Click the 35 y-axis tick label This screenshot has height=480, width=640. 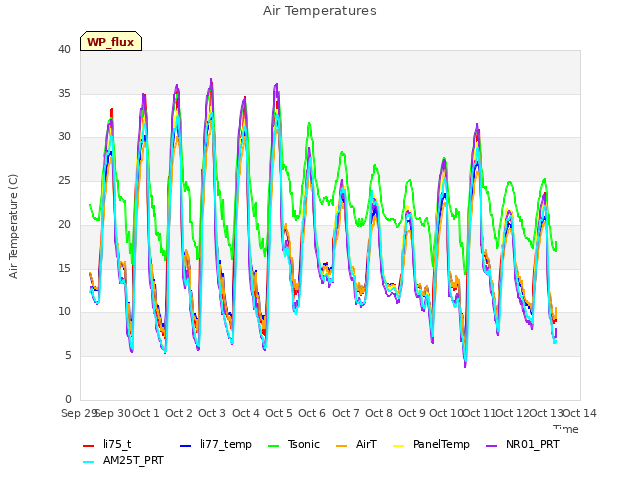[x=64, y=93]
